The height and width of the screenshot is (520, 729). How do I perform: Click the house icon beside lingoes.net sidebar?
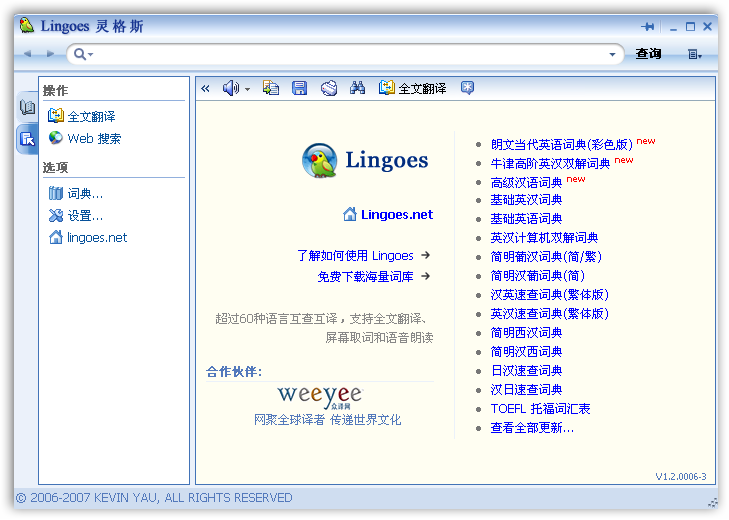[x=56, y=237]
